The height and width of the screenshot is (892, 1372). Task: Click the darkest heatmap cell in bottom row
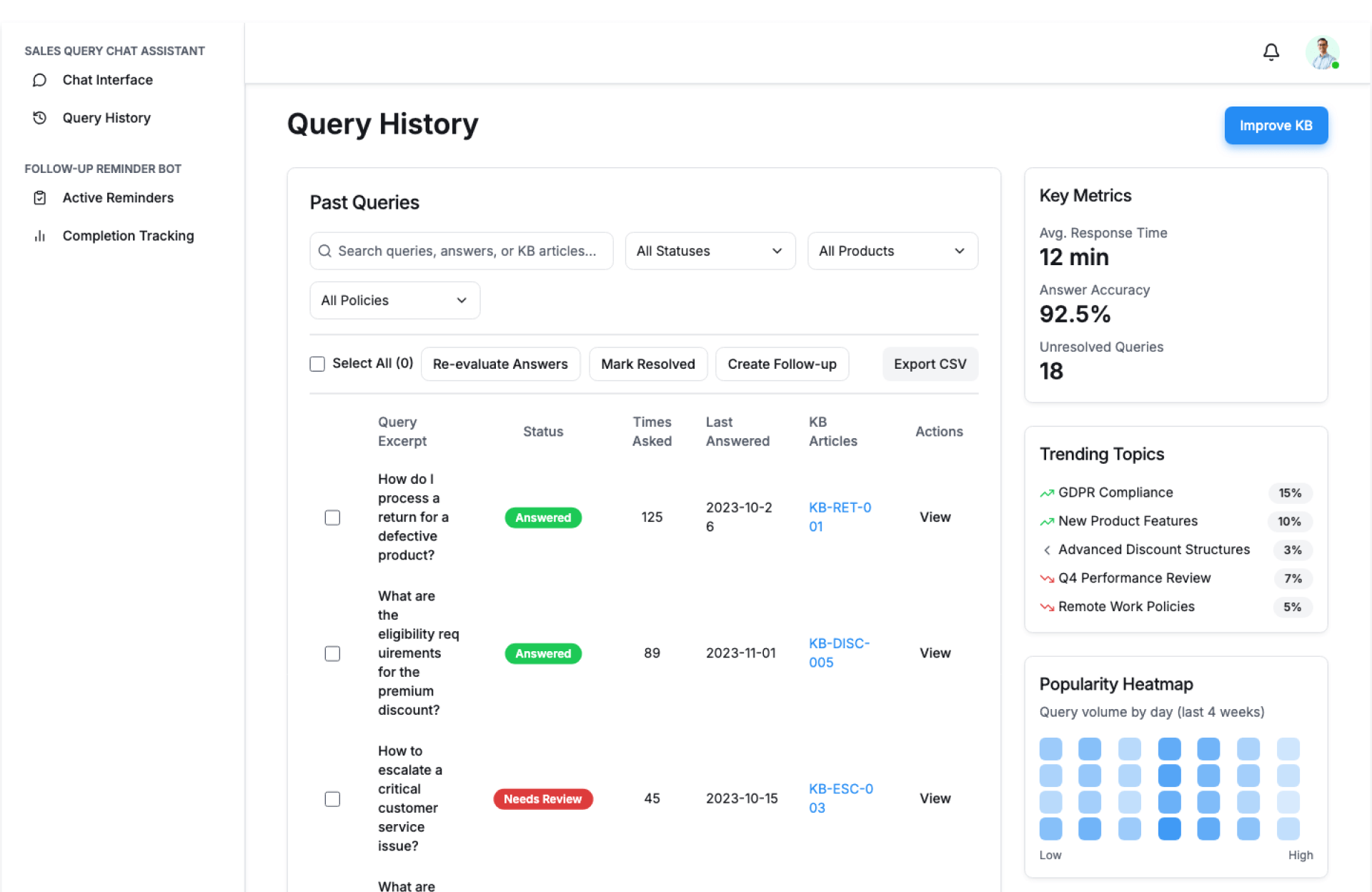pos(1169,829)
